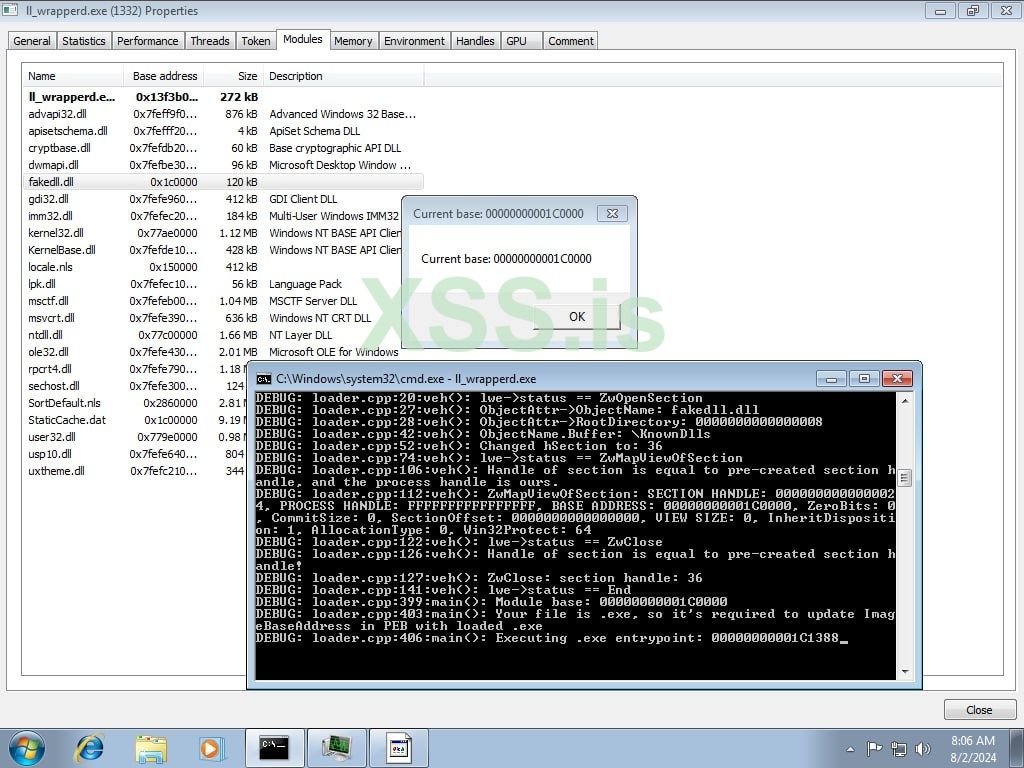
Task: Click the cmd window scrollbar thumb
Action: [905, 478]
